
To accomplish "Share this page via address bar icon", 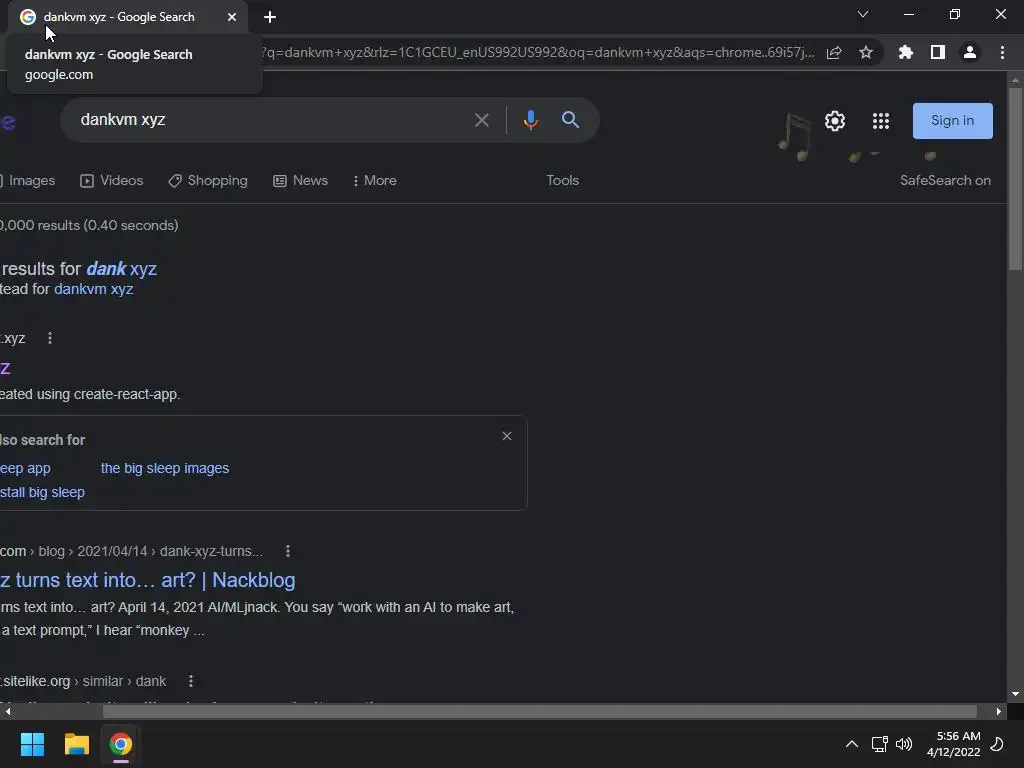I will (834, 53).
